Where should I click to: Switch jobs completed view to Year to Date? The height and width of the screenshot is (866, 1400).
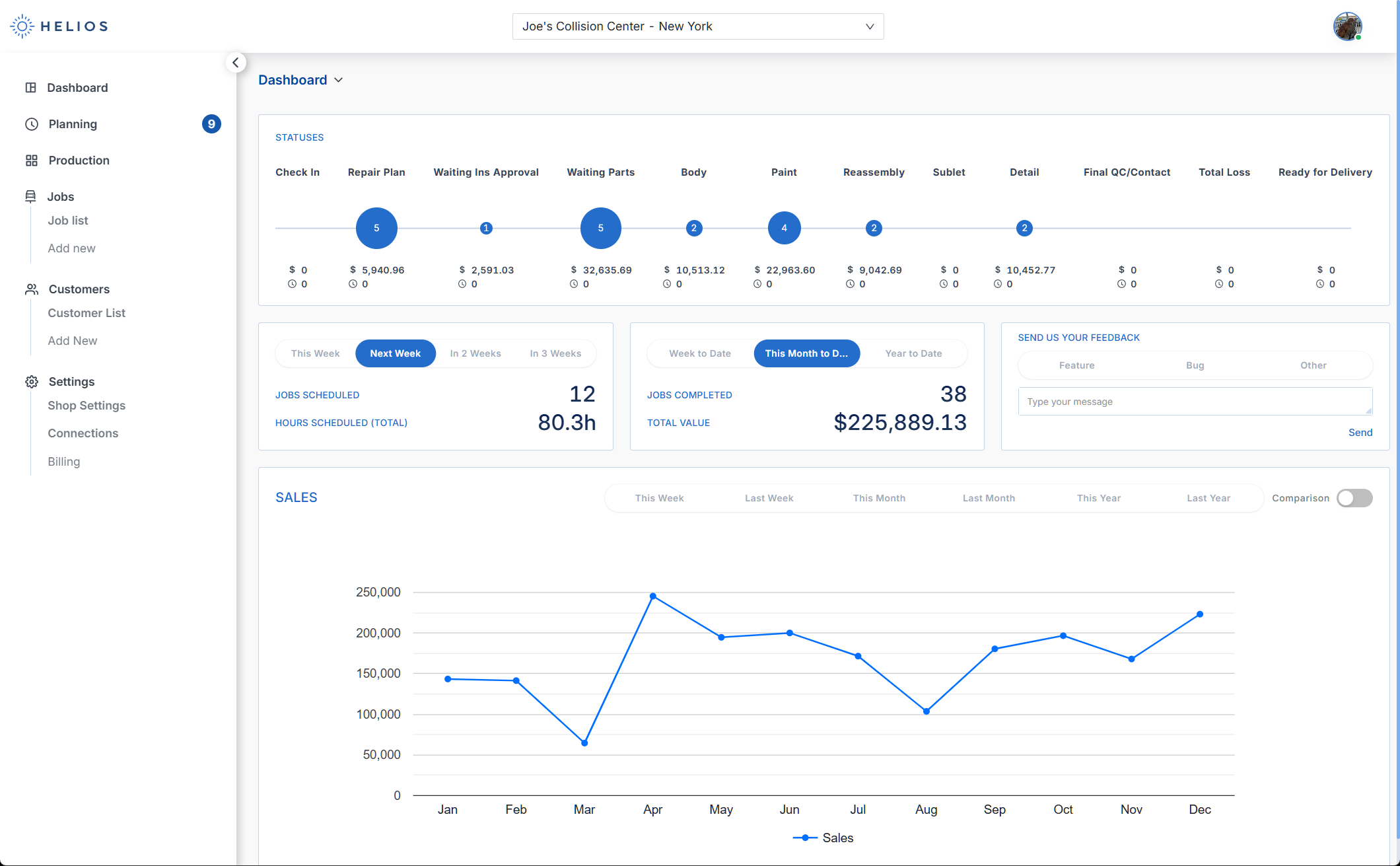(913, 353)
